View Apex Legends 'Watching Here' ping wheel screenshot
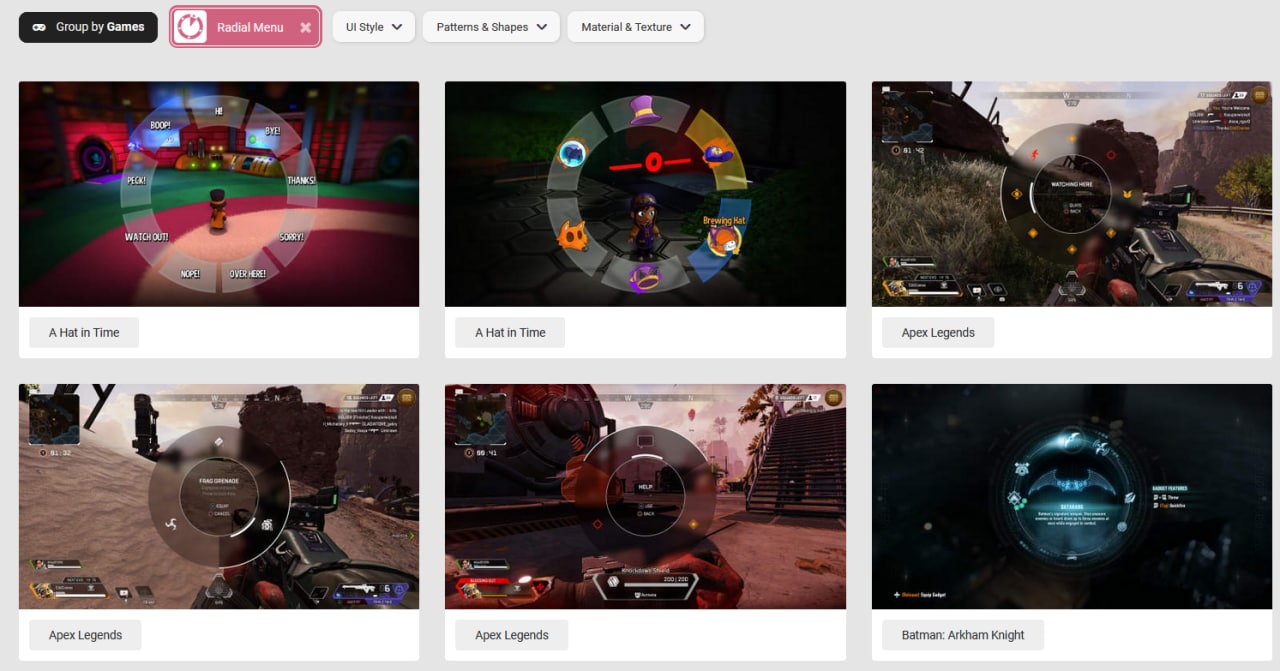This screenshot has width=1280, height=671. (1072, 194)
